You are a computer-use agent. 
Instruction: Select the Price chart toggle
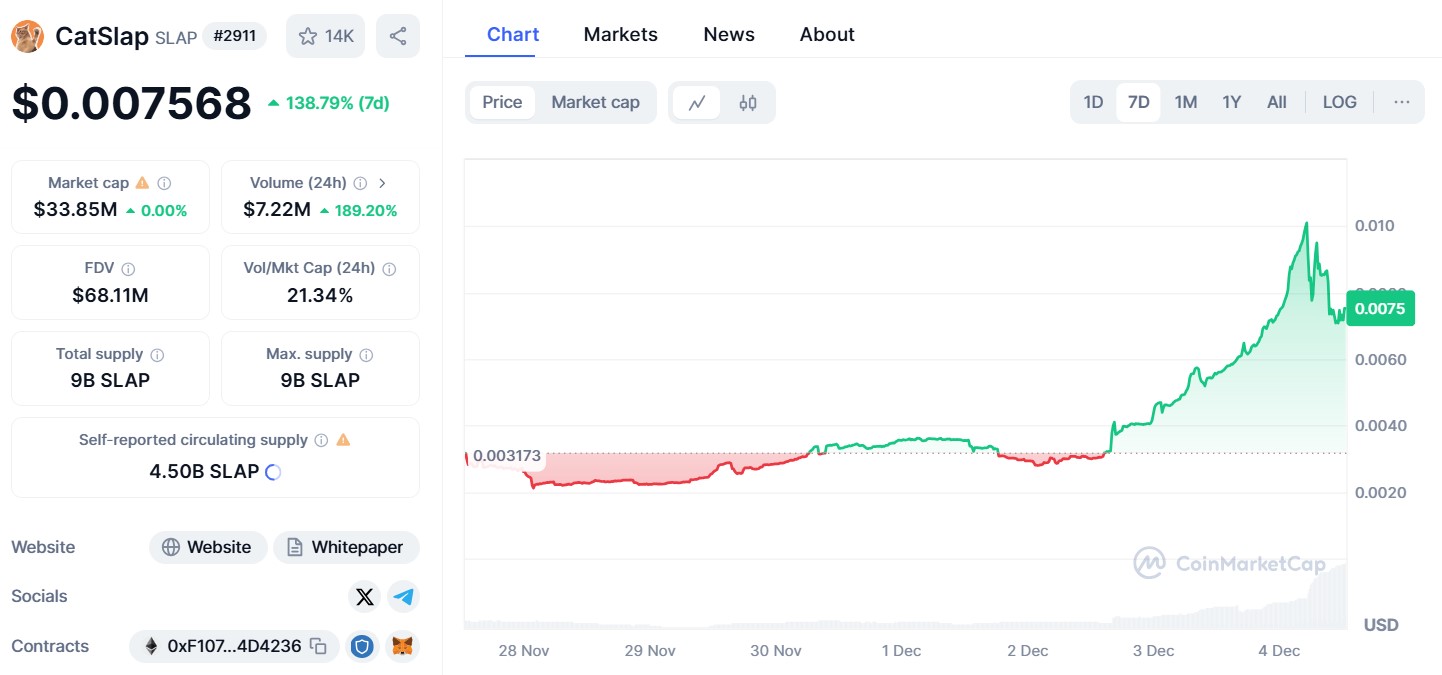[502, 102]
